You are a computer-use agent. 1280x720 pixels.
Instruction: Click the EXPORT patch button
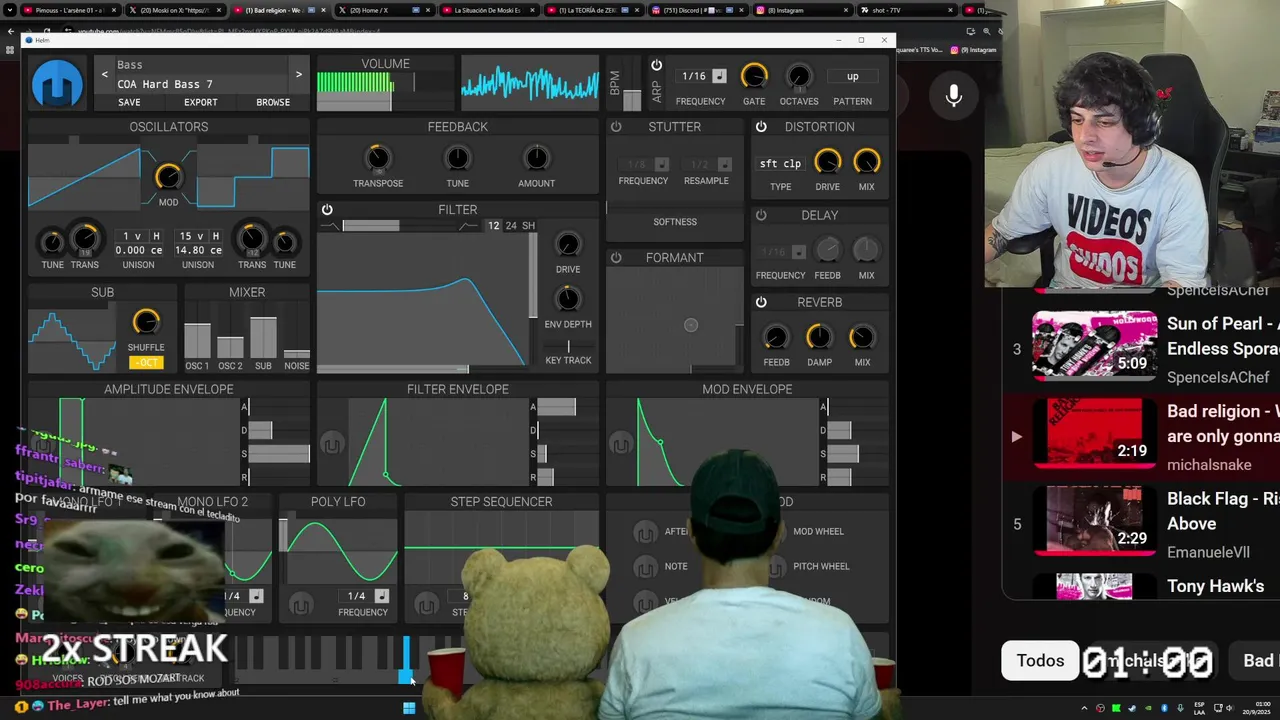200,102
